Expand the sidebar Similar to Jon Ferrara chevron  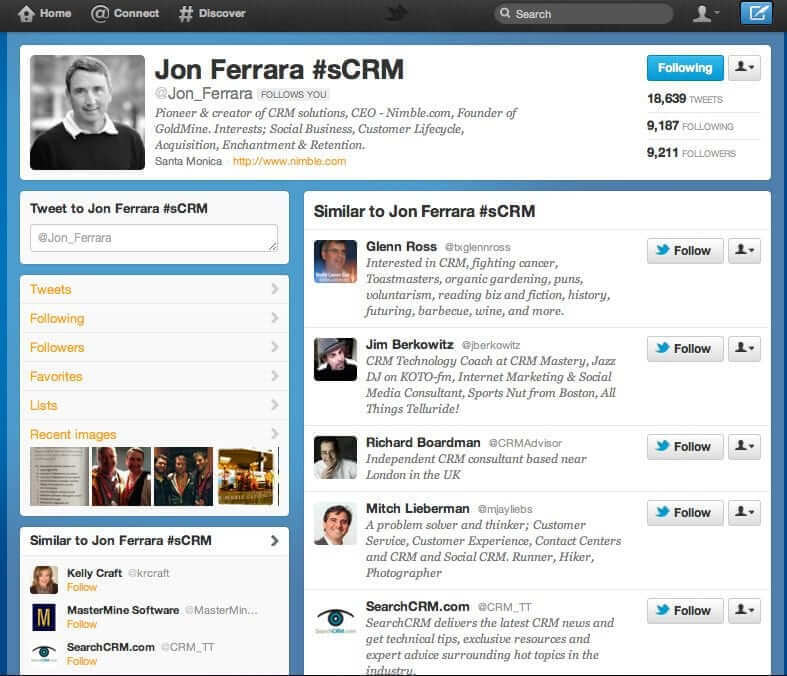(275, 540)
